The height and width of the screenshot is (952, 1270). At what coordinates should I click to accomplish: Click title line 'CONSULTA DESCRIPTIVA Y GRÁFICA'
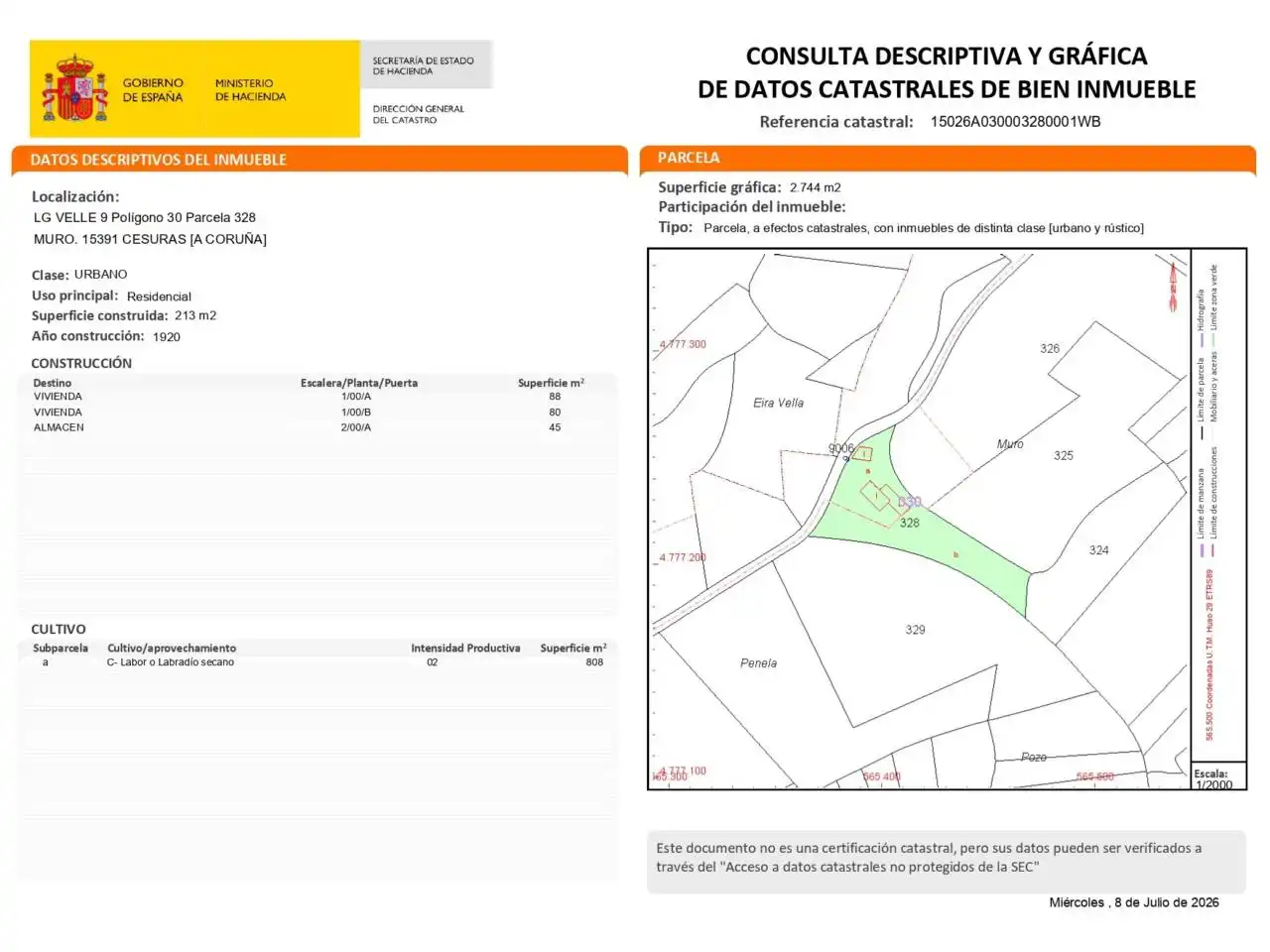pyautogui.click(x=947, y=57)
